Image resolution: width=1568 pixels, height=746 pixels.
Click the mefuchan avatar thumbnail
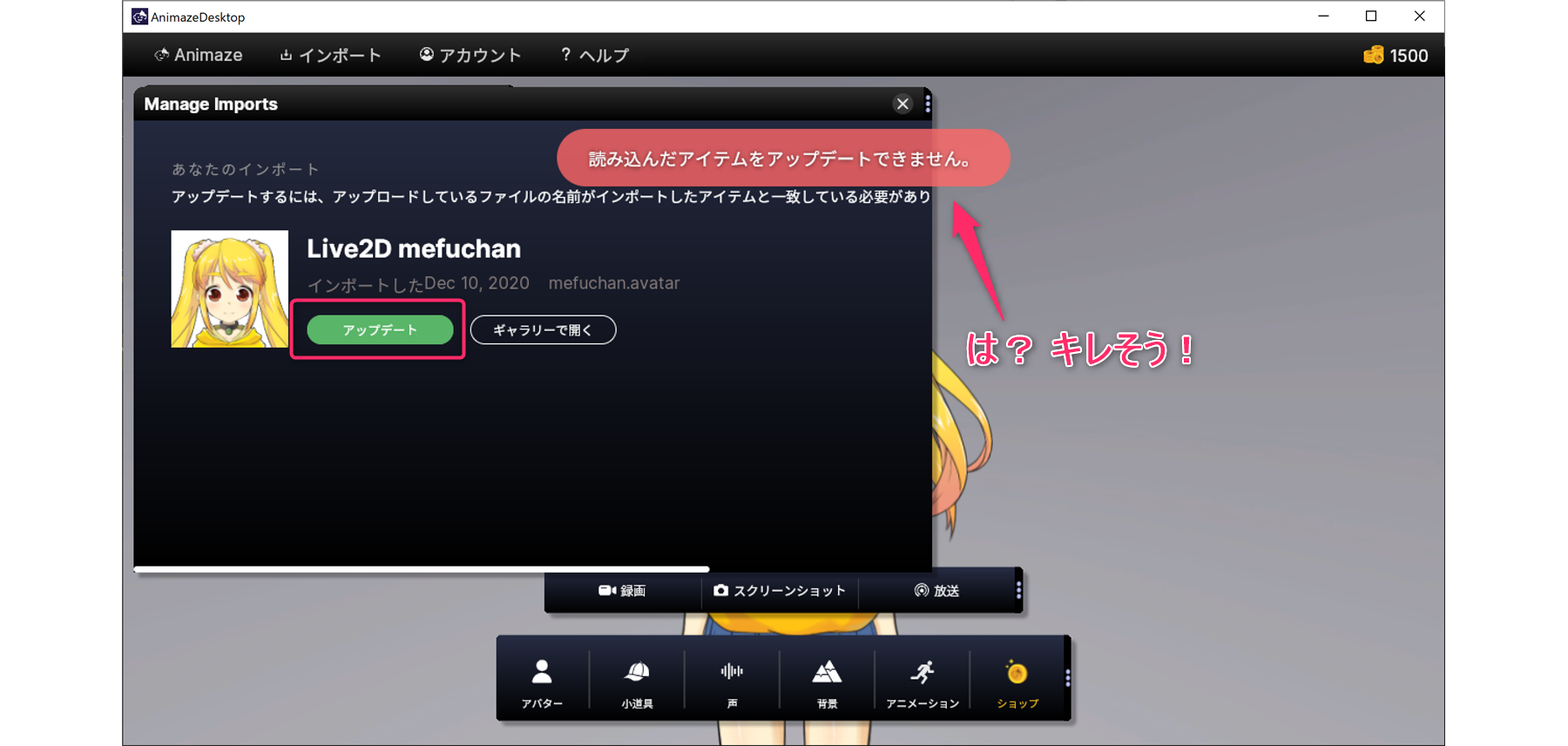pyautogui.click(x=229, y=288)
